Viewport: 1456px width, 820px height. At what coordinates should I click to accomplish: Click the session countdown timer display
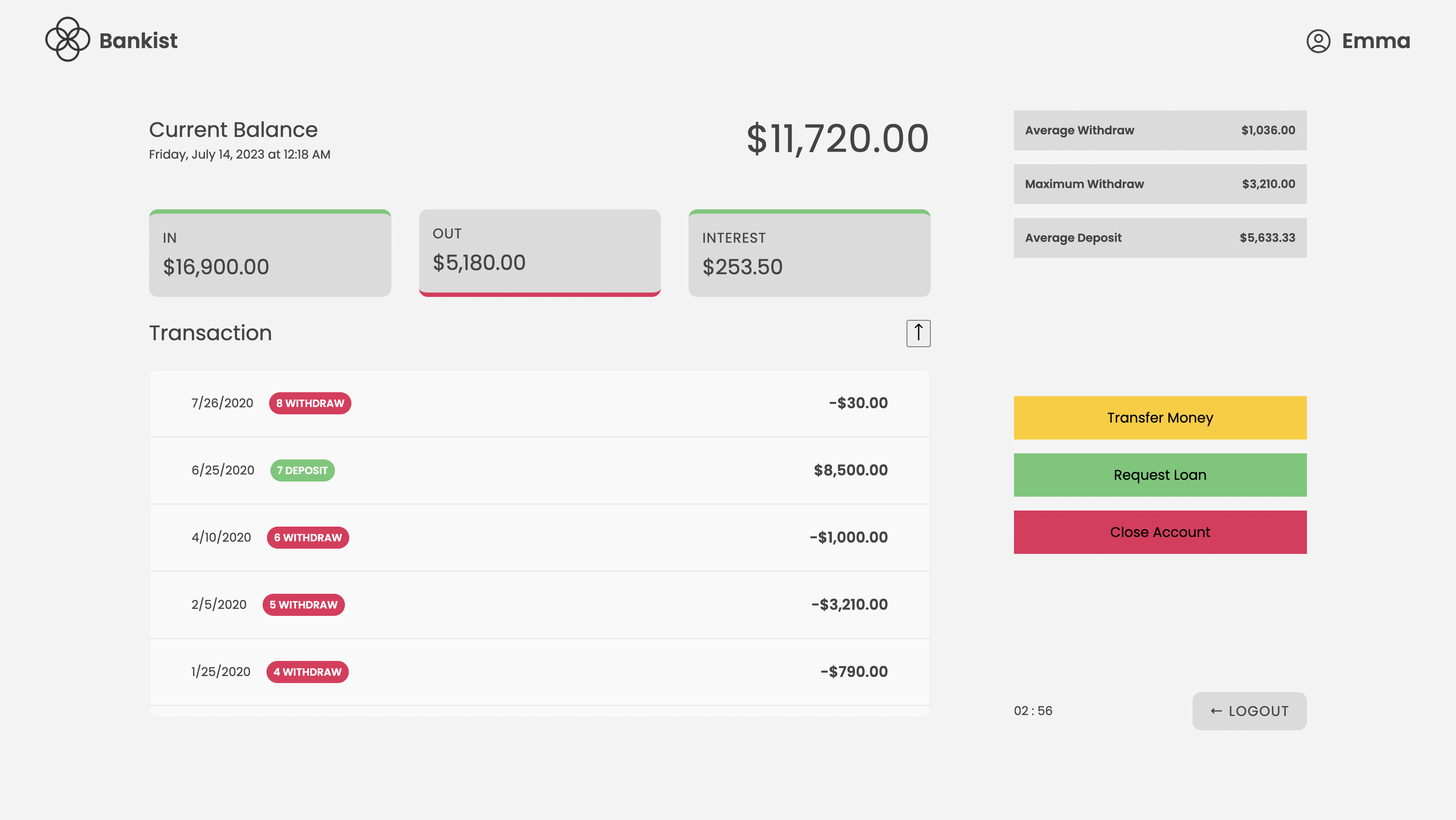(1033, 711)
